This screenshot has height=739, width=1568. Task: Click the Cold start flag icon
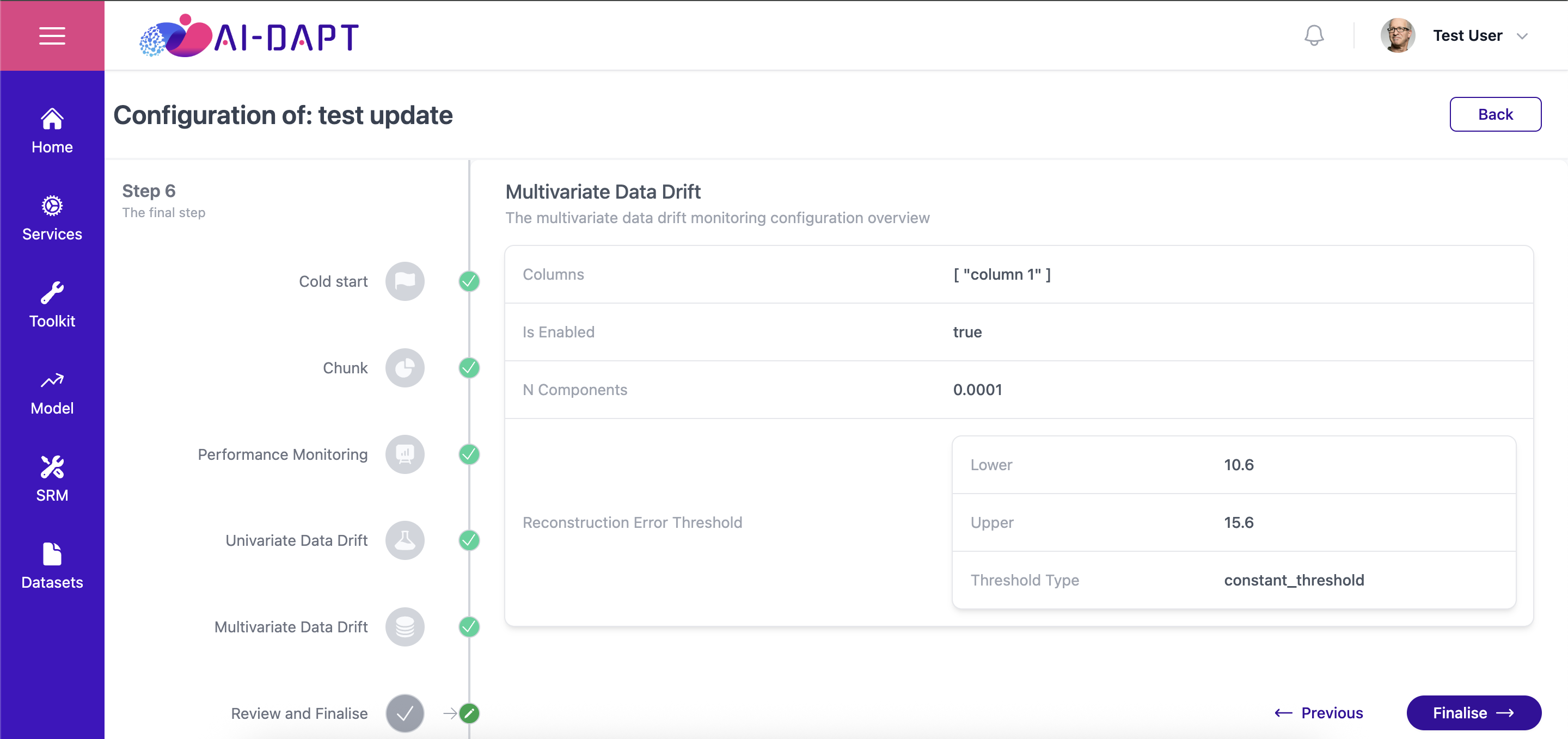405,281
